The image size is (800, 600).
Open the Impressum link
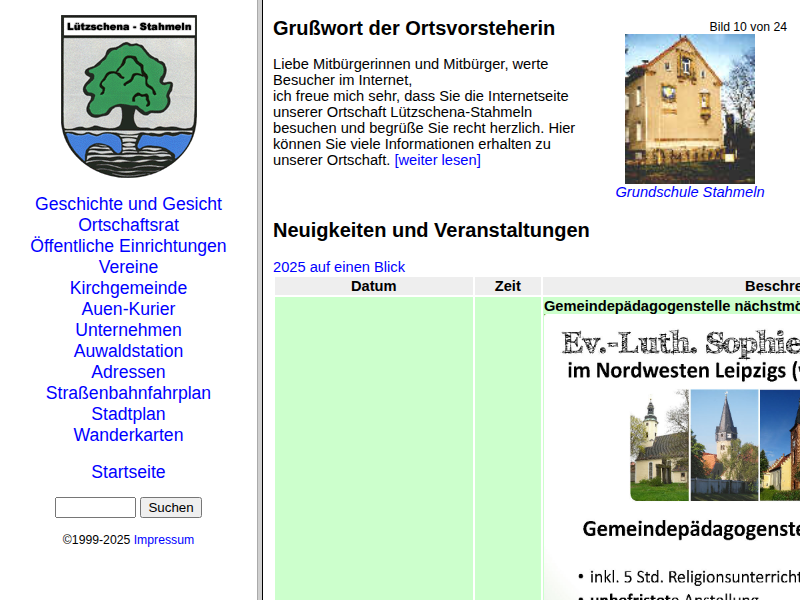click(x=164, y=540)
